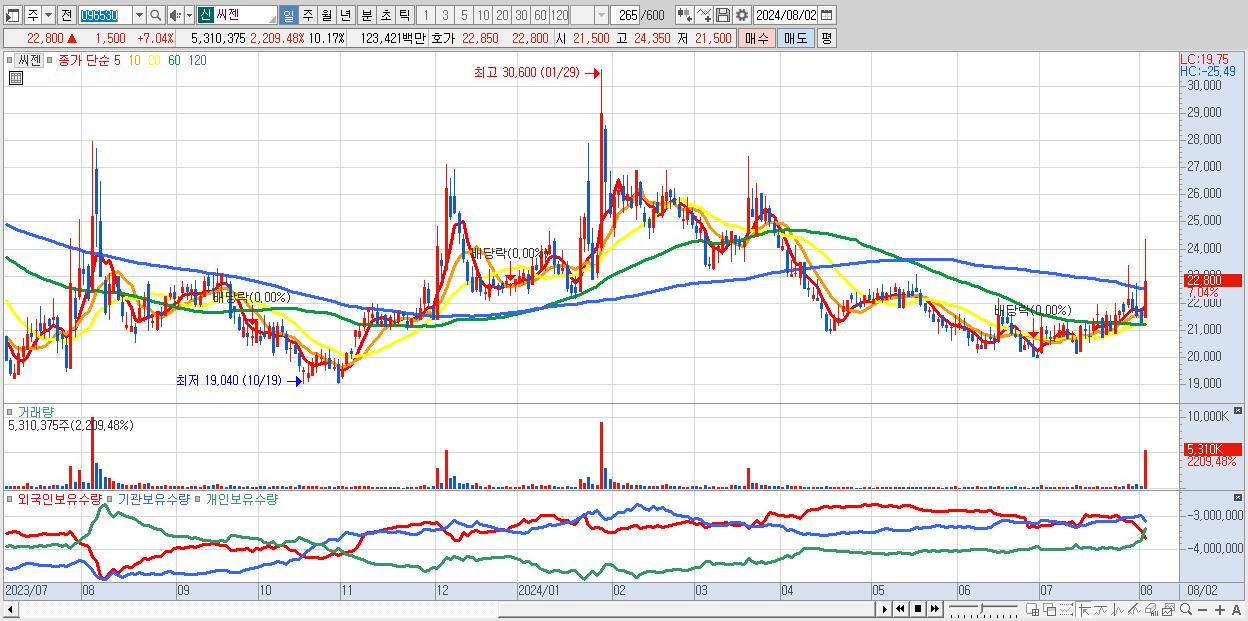Open chart settings gear icon
This screenshot has height=621, width=1248.
tap(742, 15)
